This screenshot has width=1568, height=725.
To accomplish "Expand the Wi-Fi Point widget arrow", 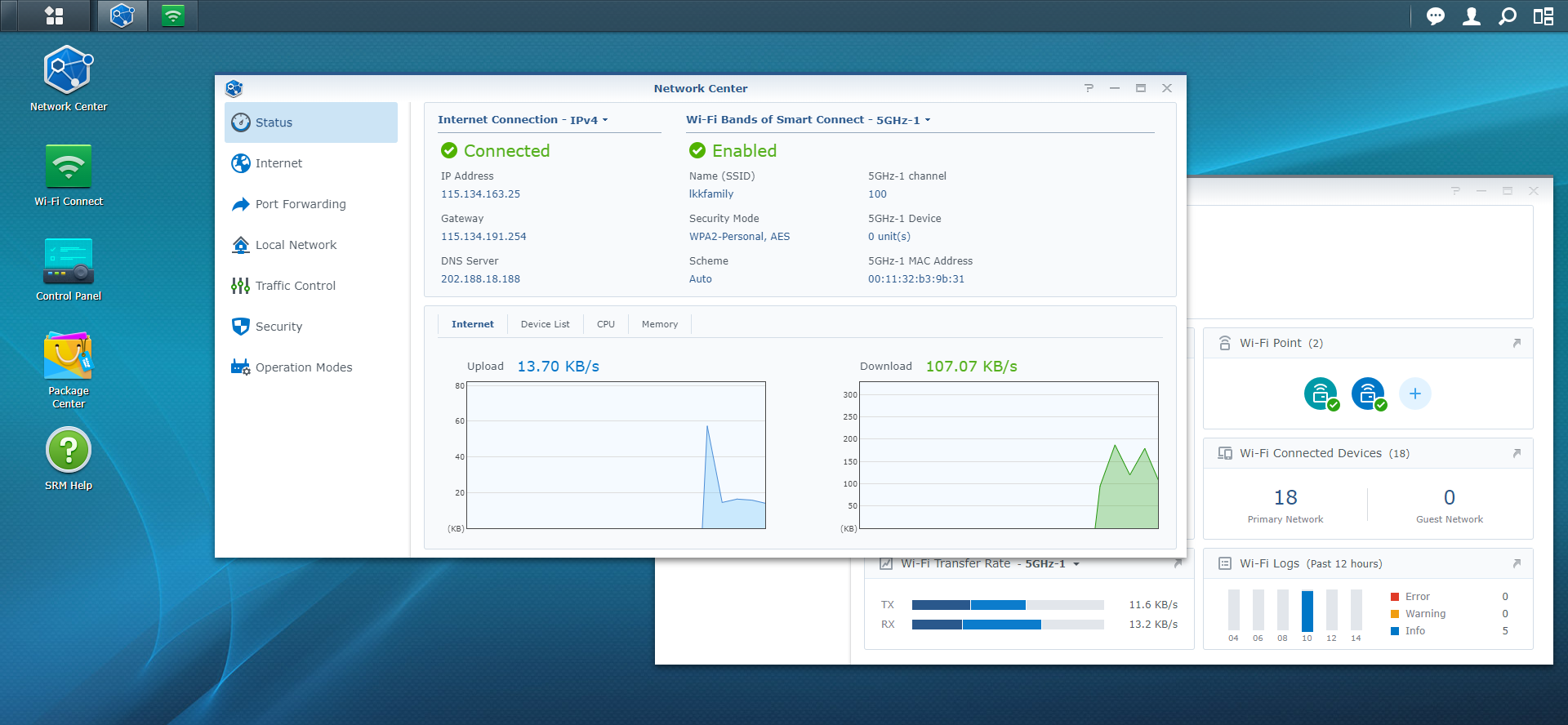I will tap(1517, 343).
